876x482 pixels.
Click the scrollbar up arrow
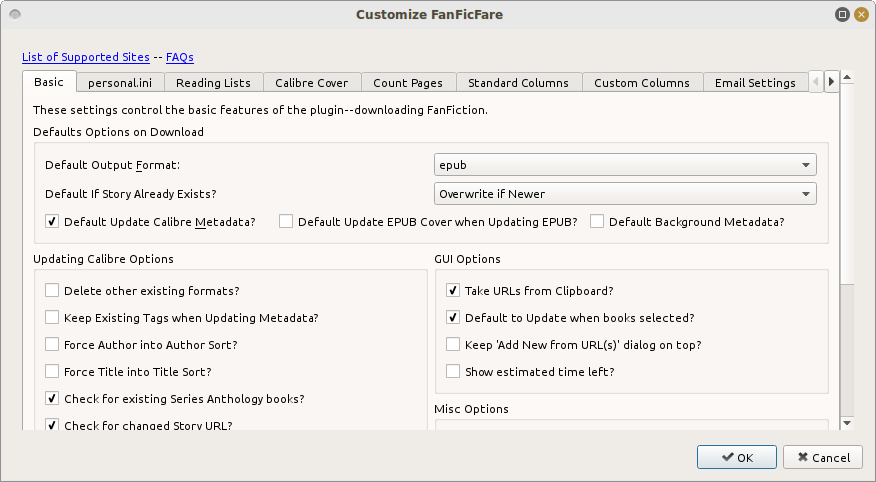click(x=847, y=77)
